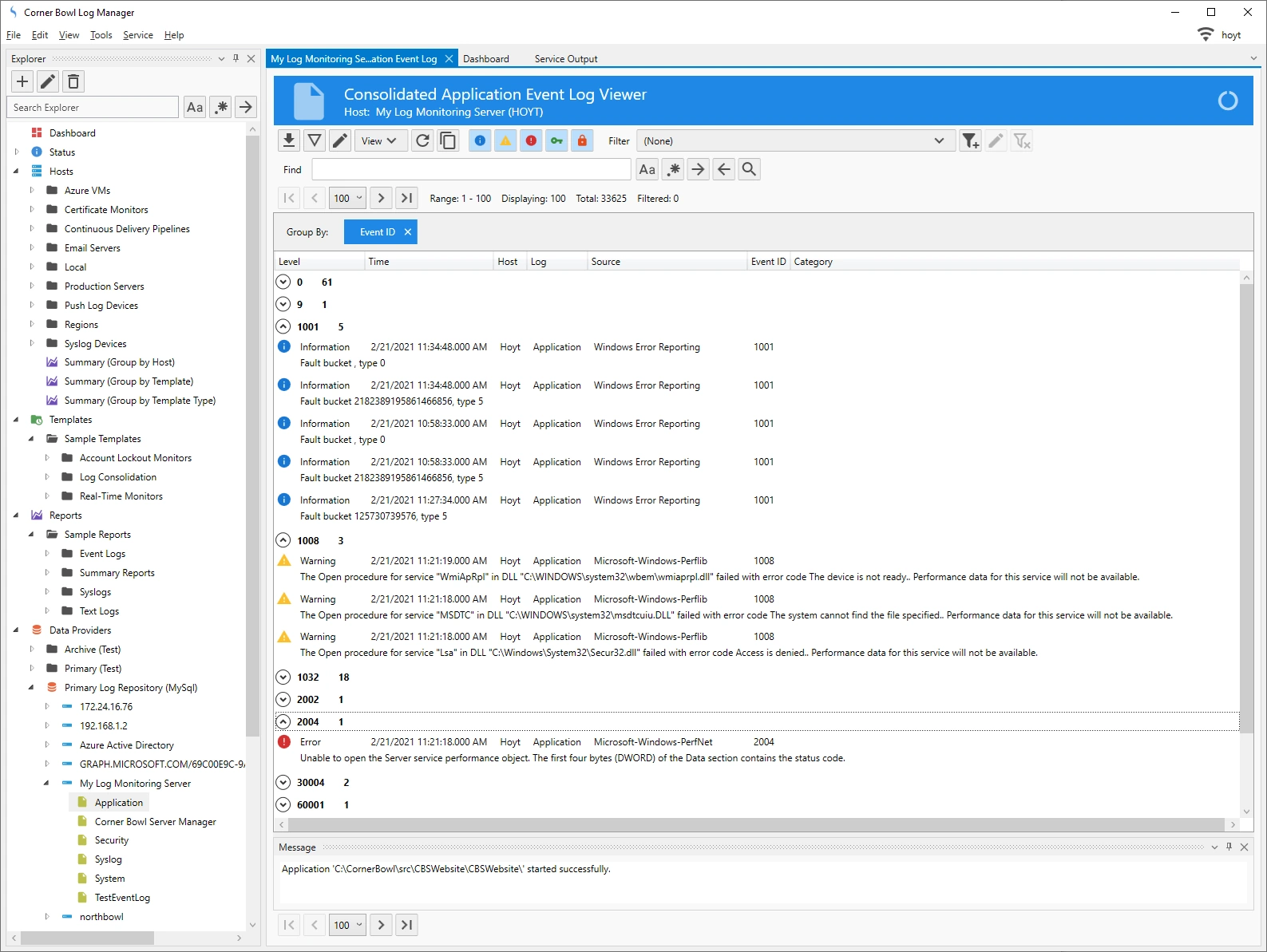The height and width of the screenshot is (952, 1267).
Task: Select Security log in tree
Action: click(x=112, y=840)
